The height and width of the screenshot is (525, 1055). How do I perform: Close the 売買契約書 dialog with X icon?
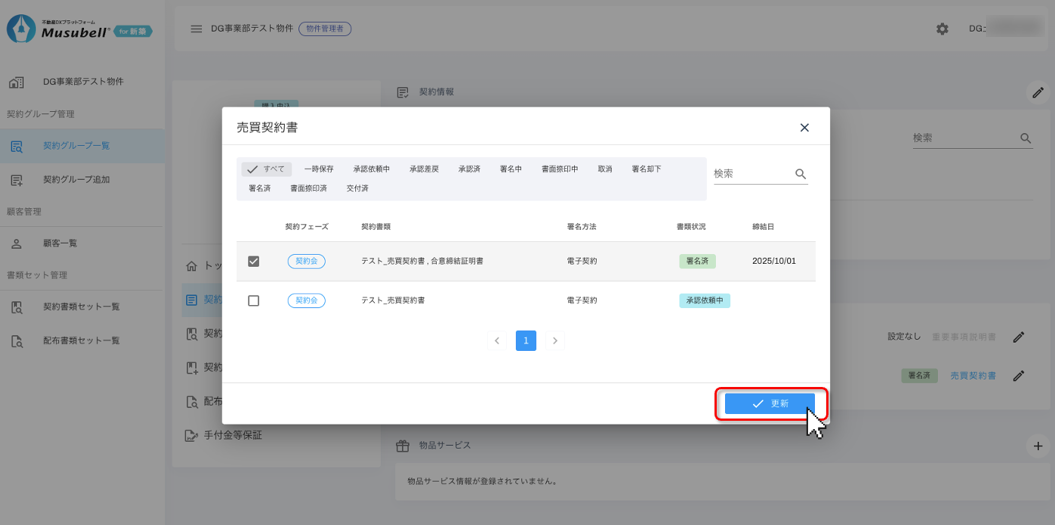(x=804, y=128)
